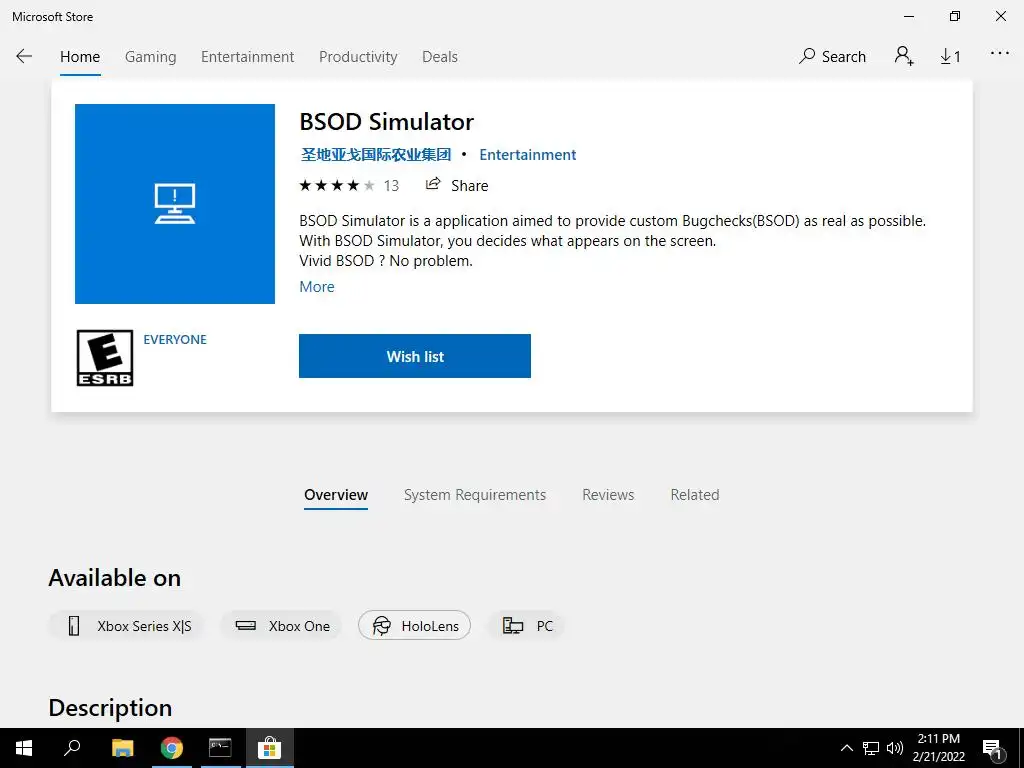Show hidden system tray icons
1024x768 pixels.
coord(846,748)
